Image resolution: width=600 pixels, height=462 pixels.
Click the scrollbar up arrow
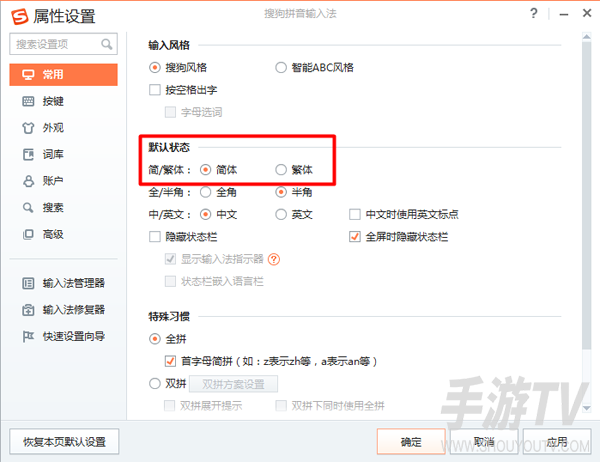point(586,37)
